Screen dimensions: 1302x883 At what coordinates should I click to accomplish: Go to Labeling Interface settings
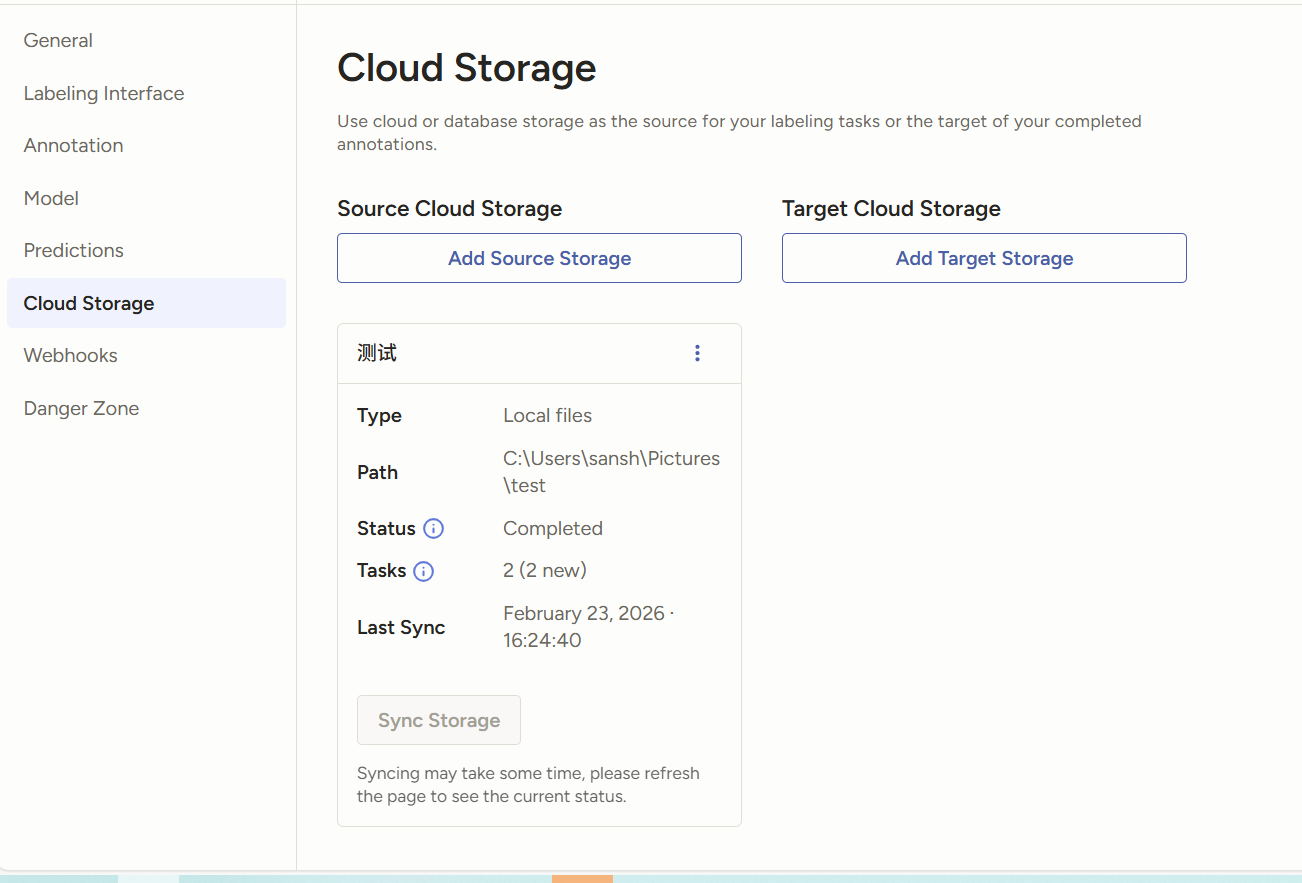point(104,93)
